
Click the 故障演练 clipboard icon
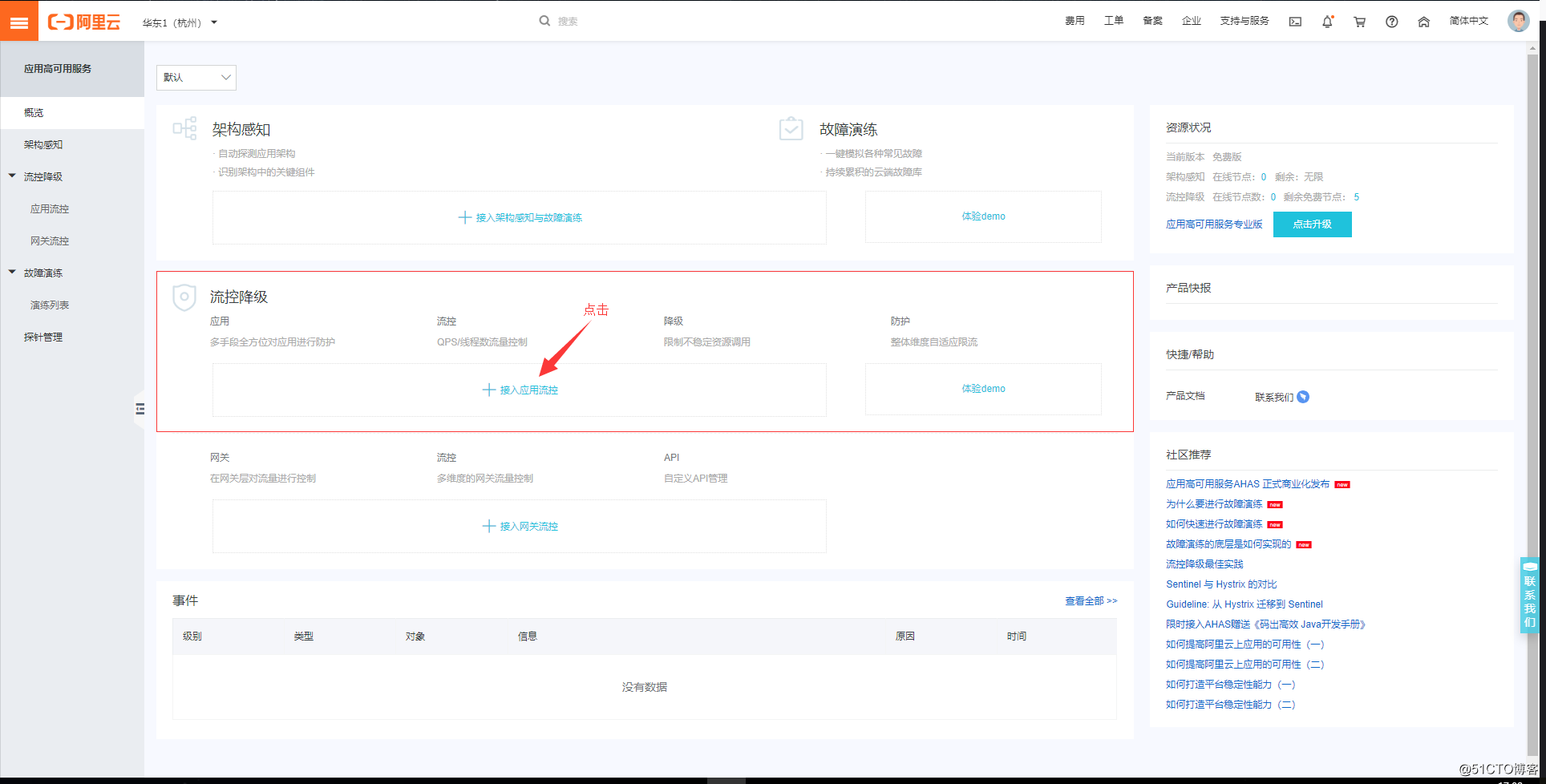tap(791, 128)
